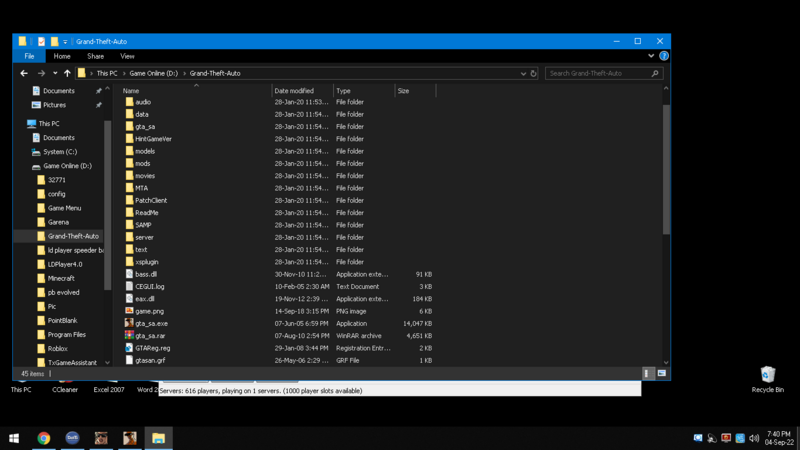This screenshot has width=800, height=450.
Task: Open the Program Files folder in sidebar
Action: (66, 335)
